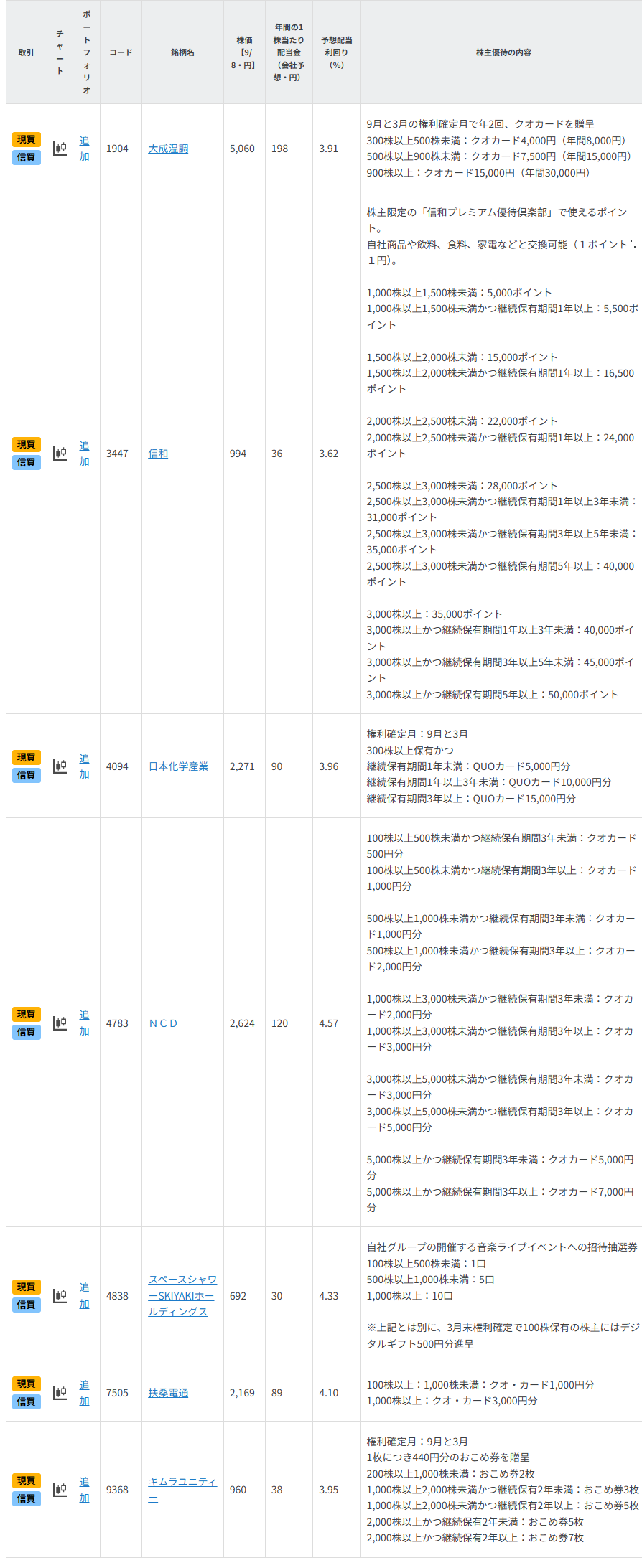Select price value 2,624
642x1568 pixels.
point(242,1023)
